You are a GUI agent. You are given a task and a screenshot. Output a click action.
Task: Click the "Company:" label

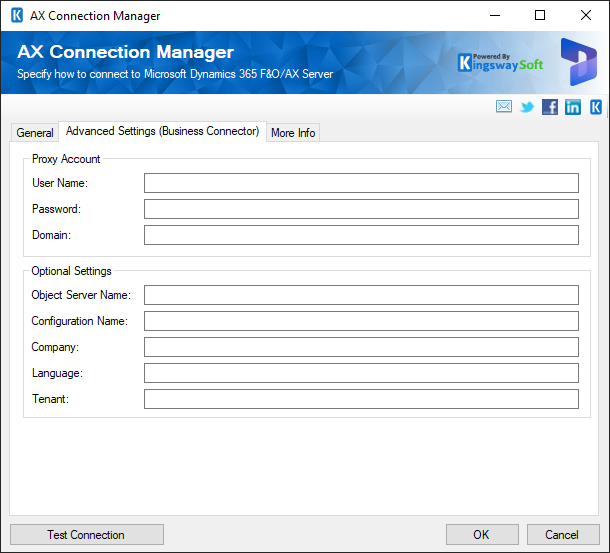(x=55, y=347)
